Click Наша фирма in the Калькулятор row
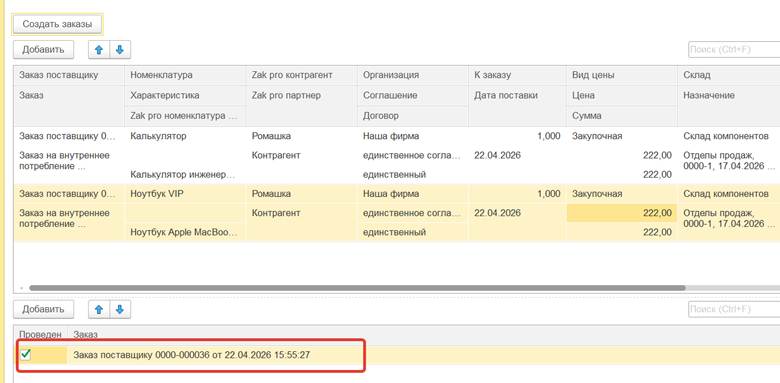 pos(412,136)
